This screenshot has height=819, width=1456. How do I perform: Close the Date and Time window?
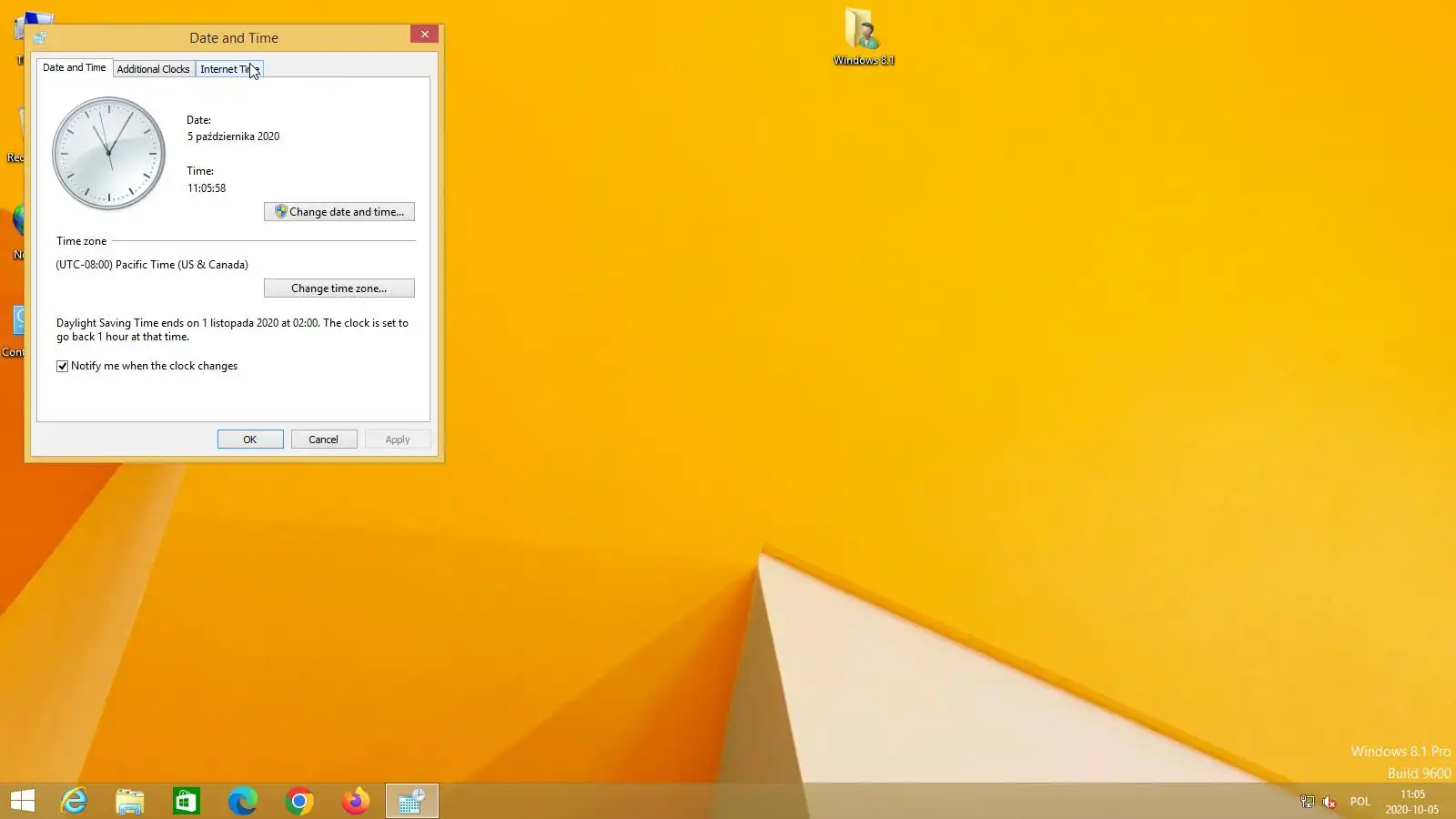click(424, 34)
